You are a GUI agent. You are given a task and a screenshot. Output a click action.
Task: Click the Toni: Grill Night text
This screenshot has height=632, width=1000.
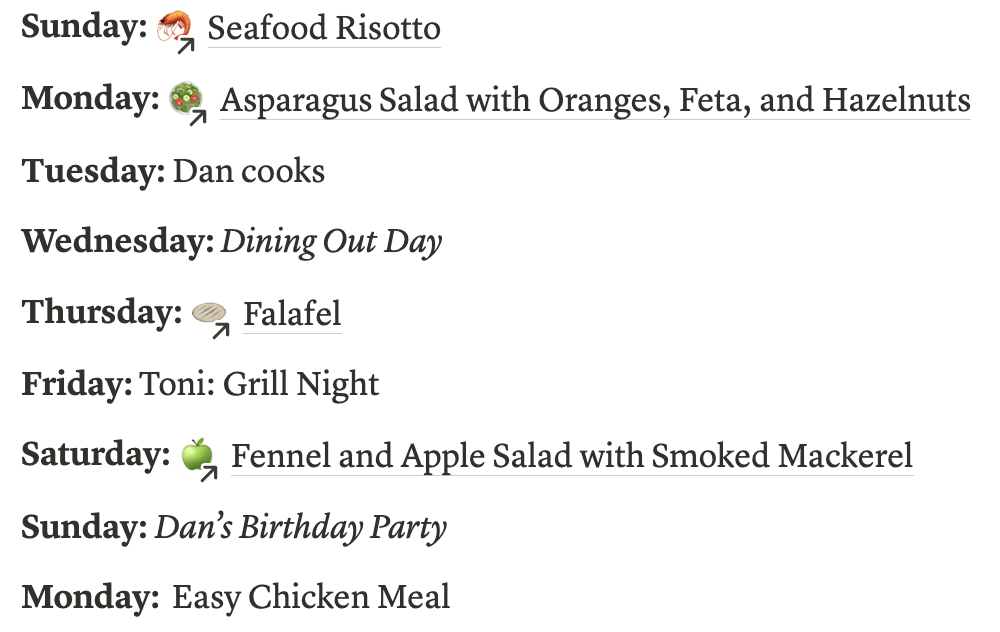[259, 385]
